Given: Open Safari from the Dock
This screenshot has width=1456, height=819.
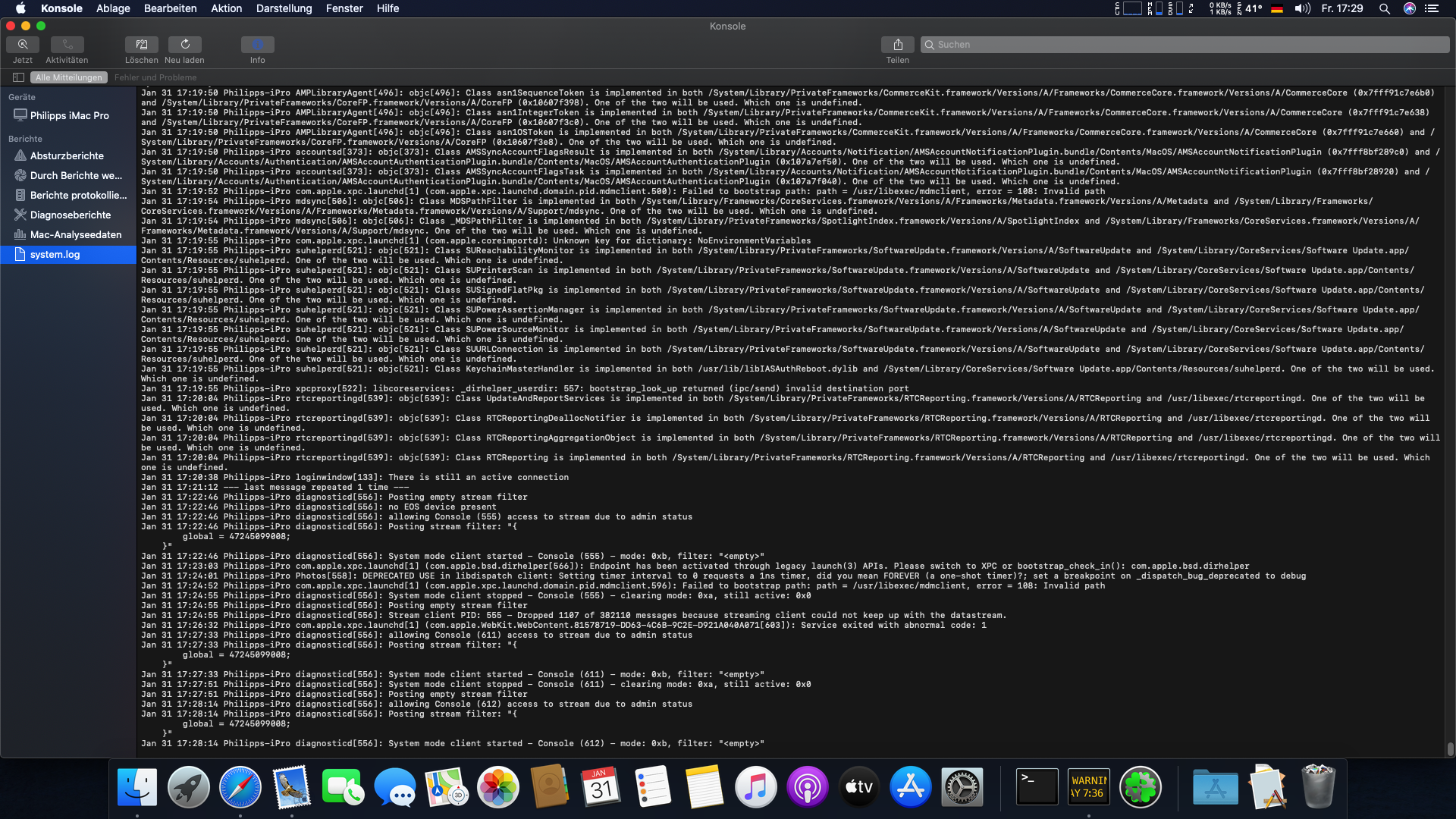Looking at the screenshot, I should click(240, 787).
